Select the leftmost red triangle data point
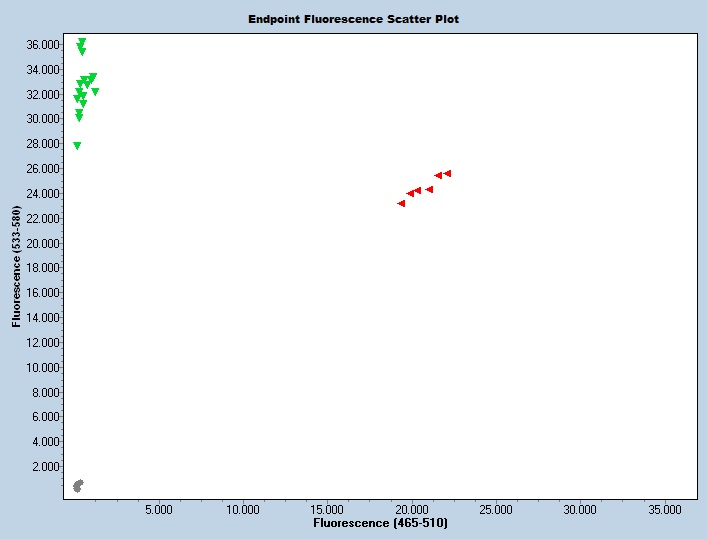707x539 pixels. (401, 203)
